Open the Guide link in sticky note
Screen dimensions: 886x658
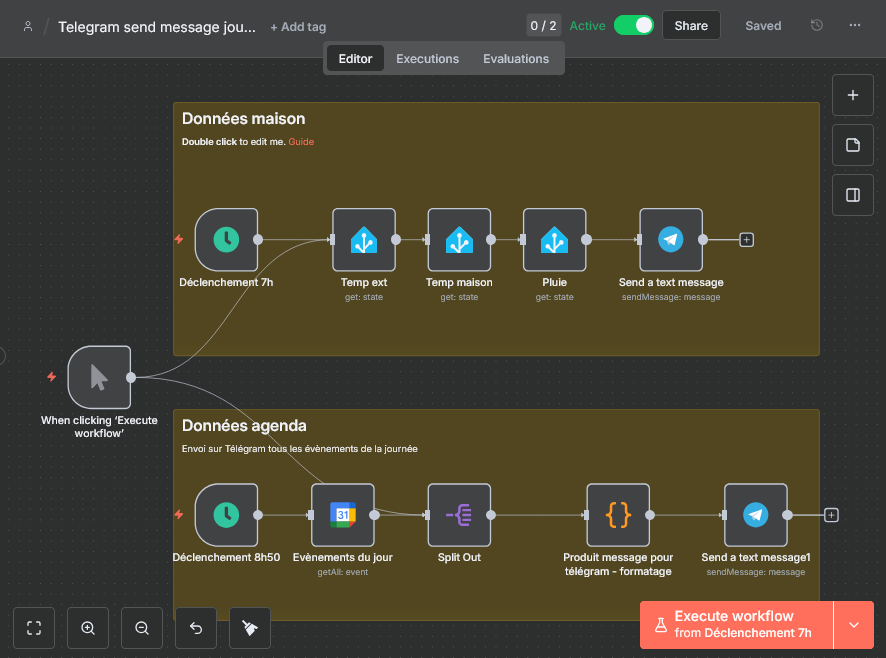click(301, 142)
